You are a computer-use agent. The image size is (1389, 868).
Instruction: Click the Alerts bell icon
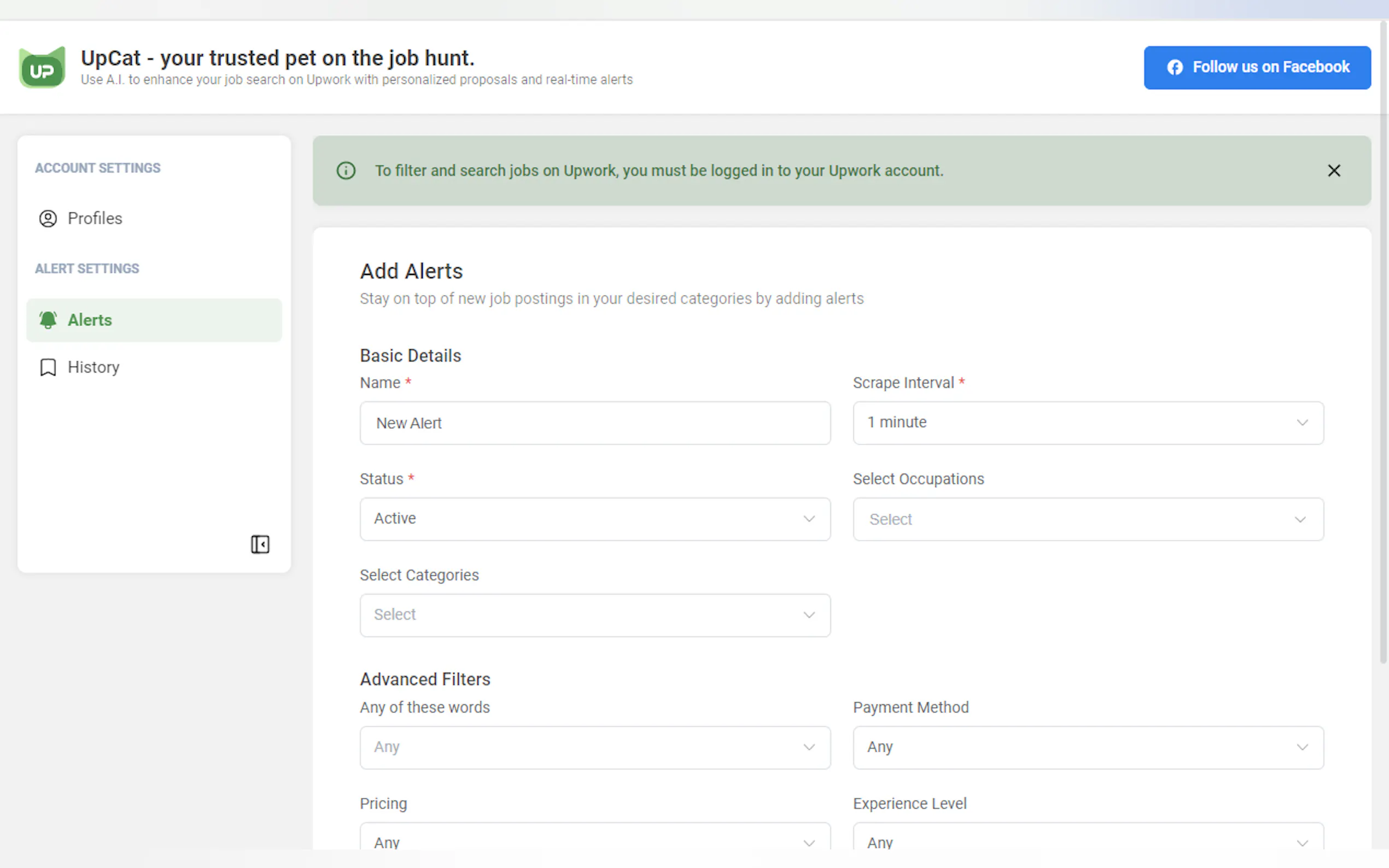(48, 320)
